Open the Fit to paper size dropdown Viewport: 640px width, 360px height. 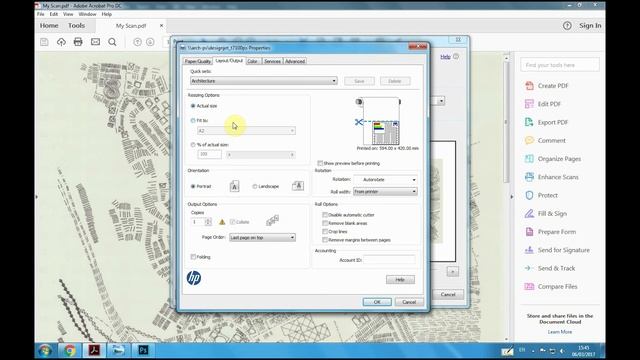click(x=247, y=131)
